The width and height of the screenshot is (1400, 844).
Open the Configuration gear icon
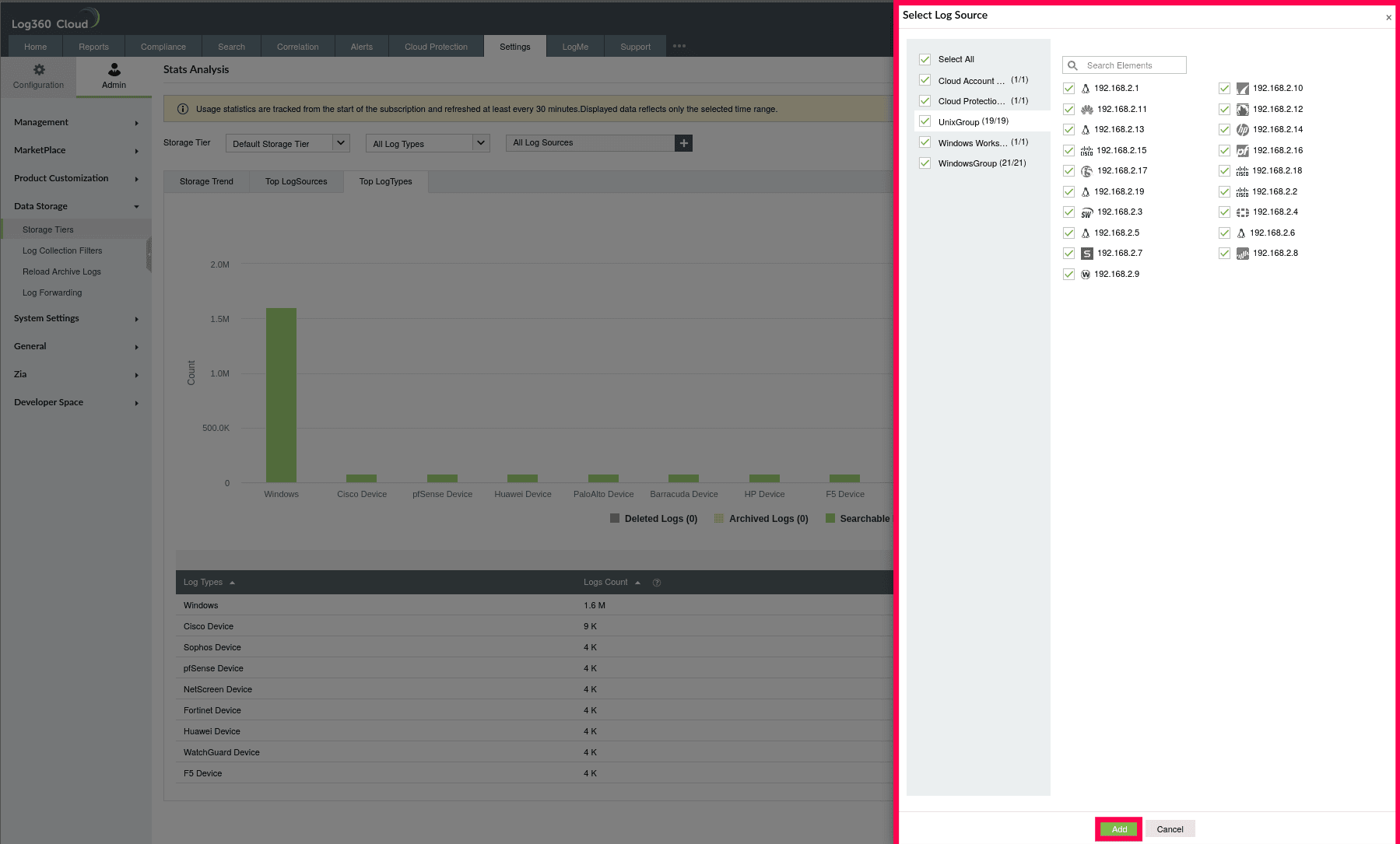pos(39,69)
